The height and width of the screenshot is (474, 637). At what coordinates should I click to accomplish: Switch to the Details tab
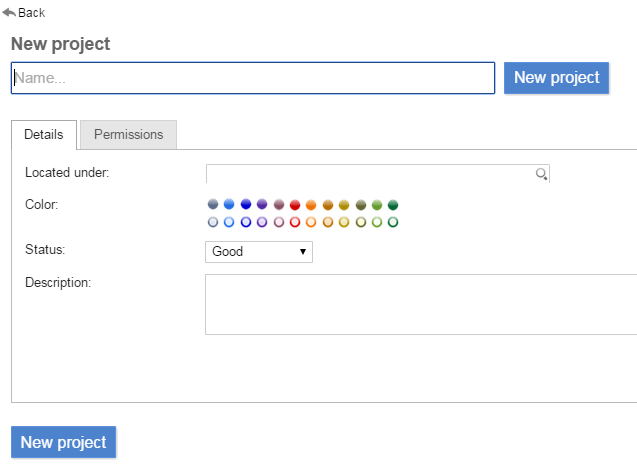pyautogui.click(x=44, y=135)
